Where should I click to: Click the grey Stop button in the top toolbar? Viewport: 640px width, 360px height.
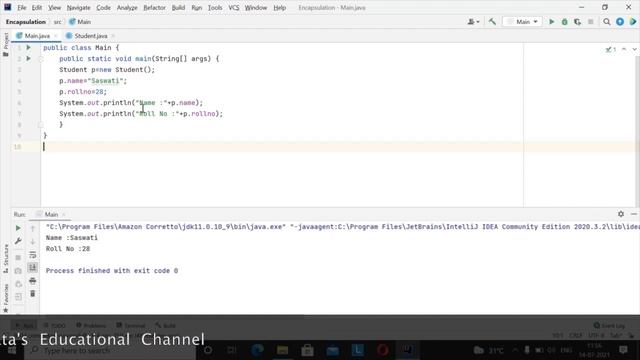[591, 22]
